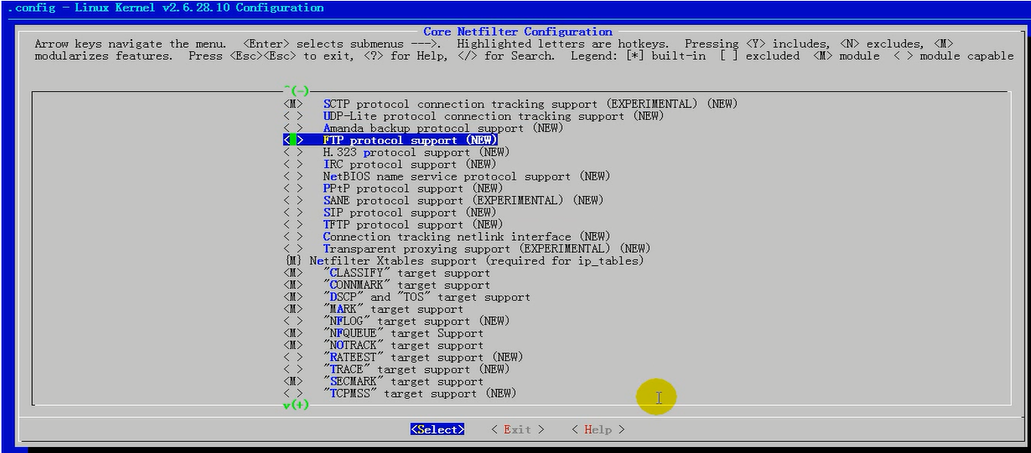Toggle Connection tracking netlink state box
1031x453 pixels.
pos(293,237)
